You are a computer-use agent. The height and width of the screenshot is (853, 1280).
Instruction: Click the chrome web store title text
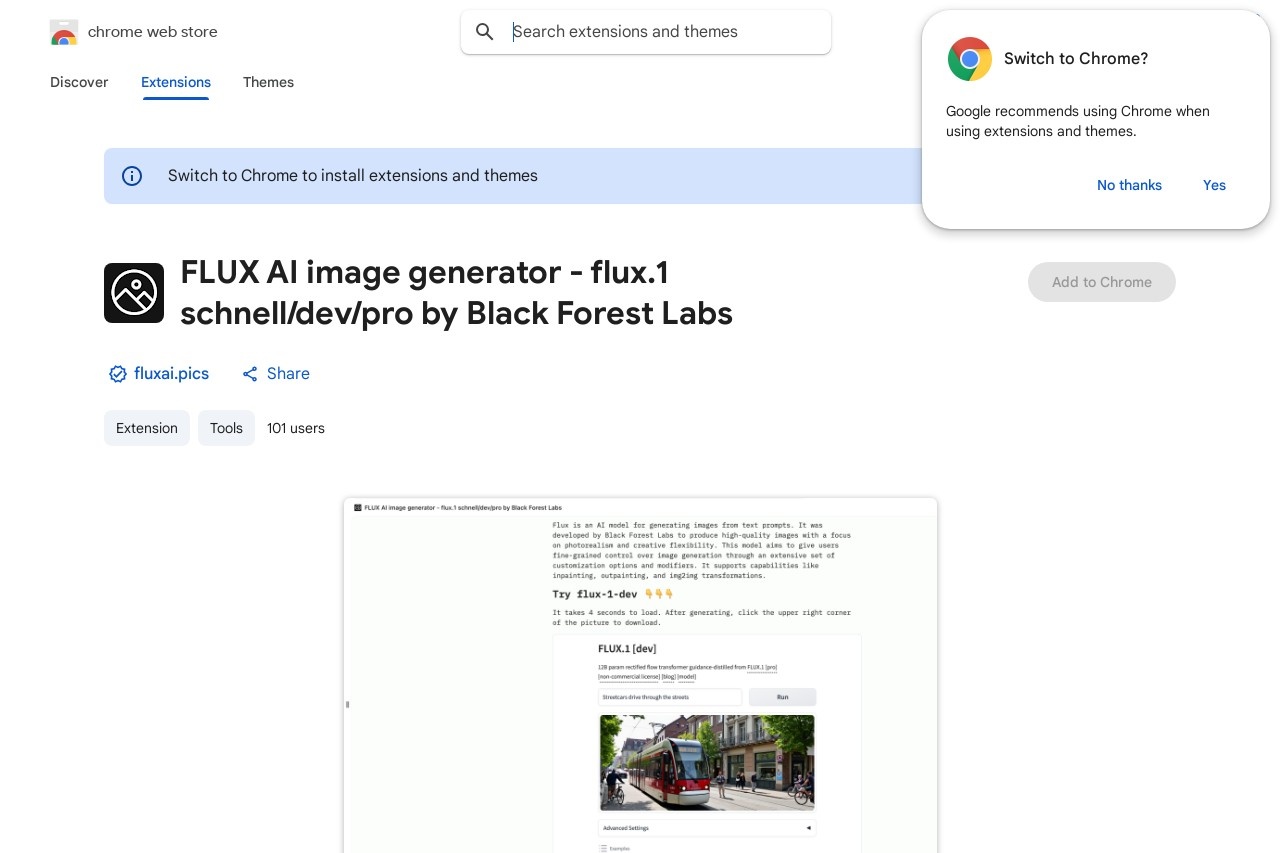pos(153,32)
